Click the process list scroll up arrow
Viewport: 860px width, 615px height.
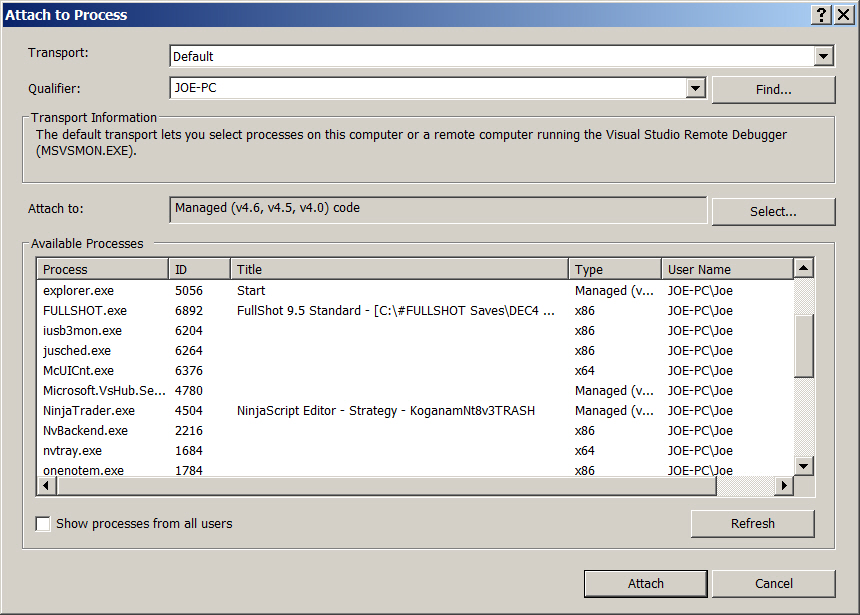pyautogui.click(x=804, y=268)
